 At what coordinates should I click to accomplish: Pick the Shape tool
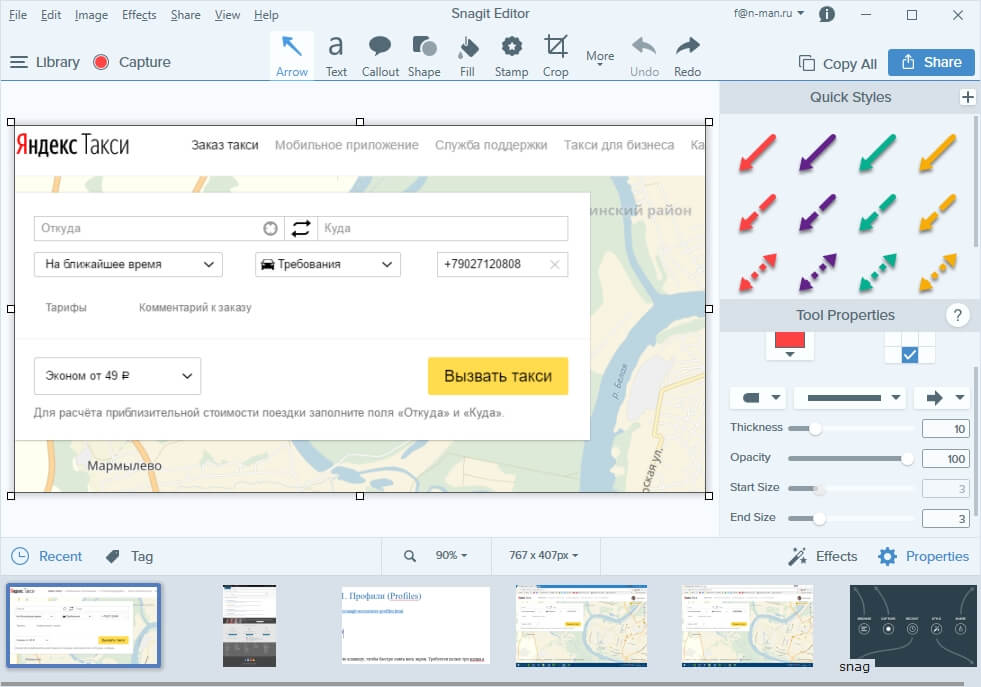point(424,55)
